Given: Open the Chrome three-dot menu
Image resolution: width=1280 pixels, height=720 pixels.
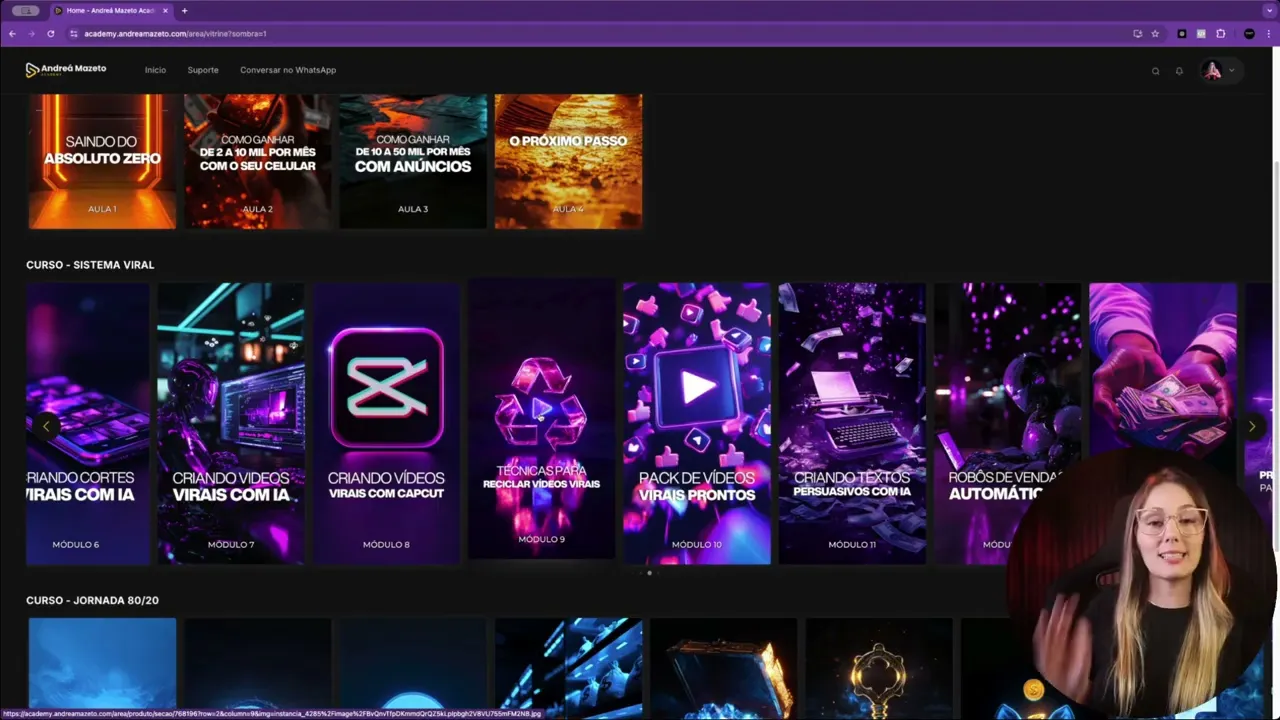Looking at the screenshot, I should tap(1268, 33).
